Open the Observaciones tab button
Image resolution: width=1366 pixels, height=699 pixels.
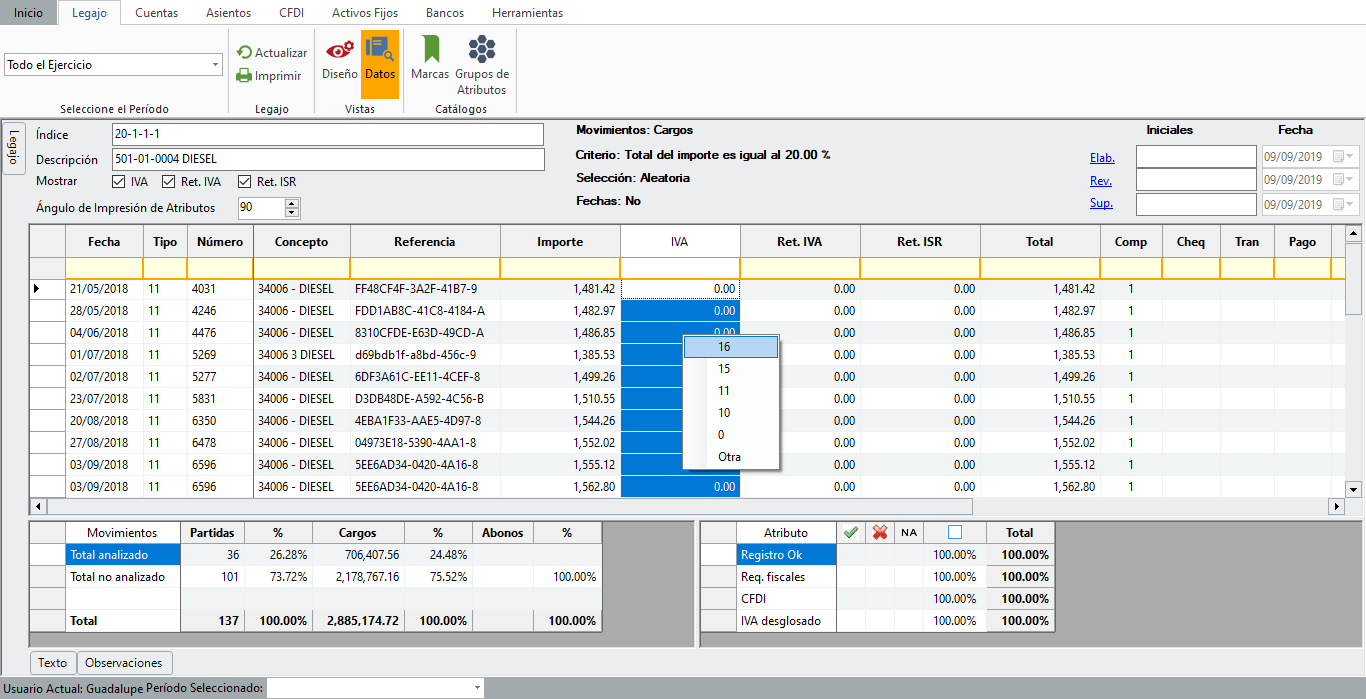click(x=124, y=663)
